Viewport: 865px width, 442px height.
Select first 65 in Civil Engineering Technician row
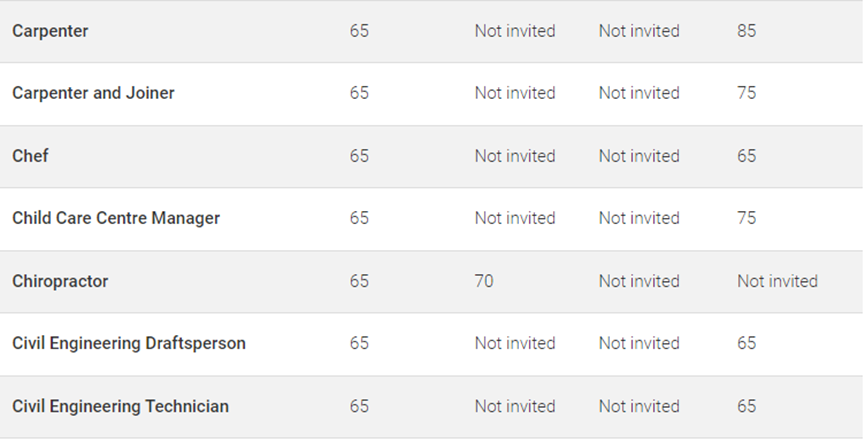coord(359,406)
